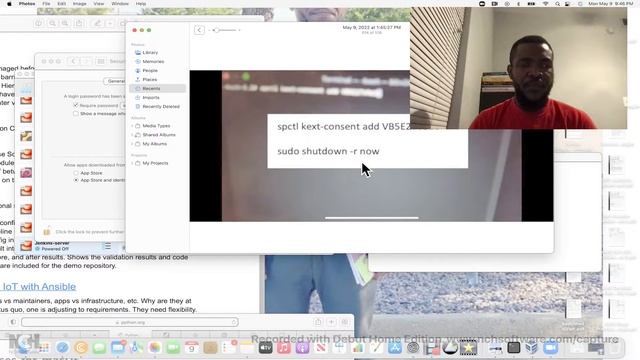Open the Edit menu

click(61, 4)
